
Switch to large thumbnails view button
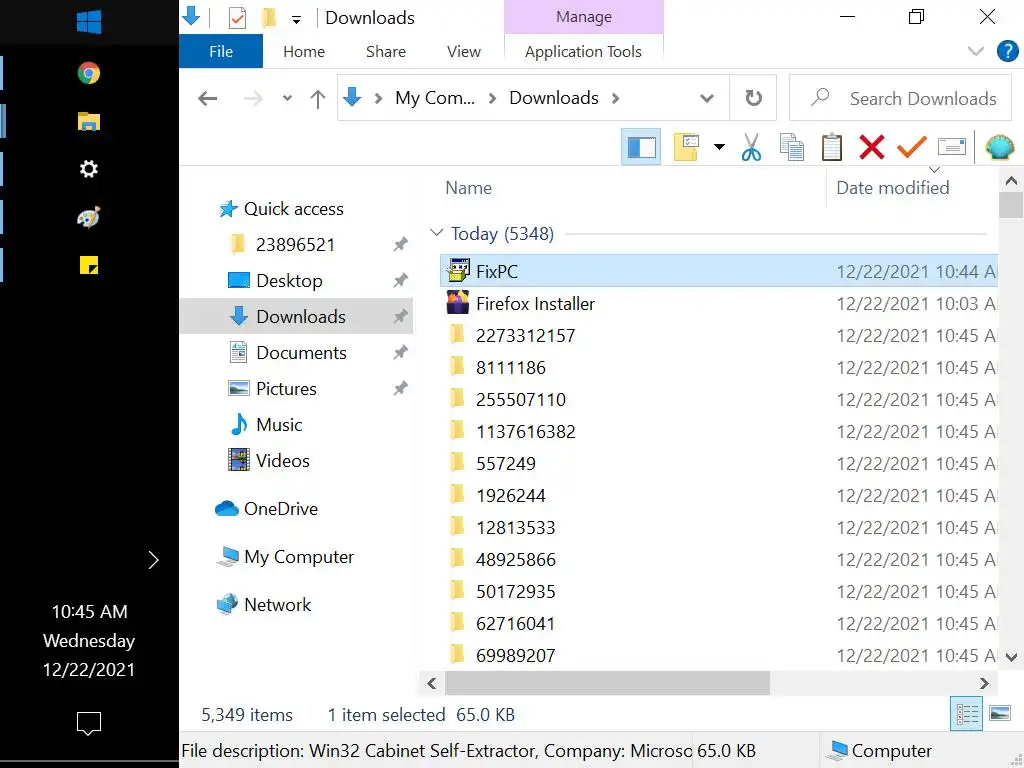[1000, 714]
